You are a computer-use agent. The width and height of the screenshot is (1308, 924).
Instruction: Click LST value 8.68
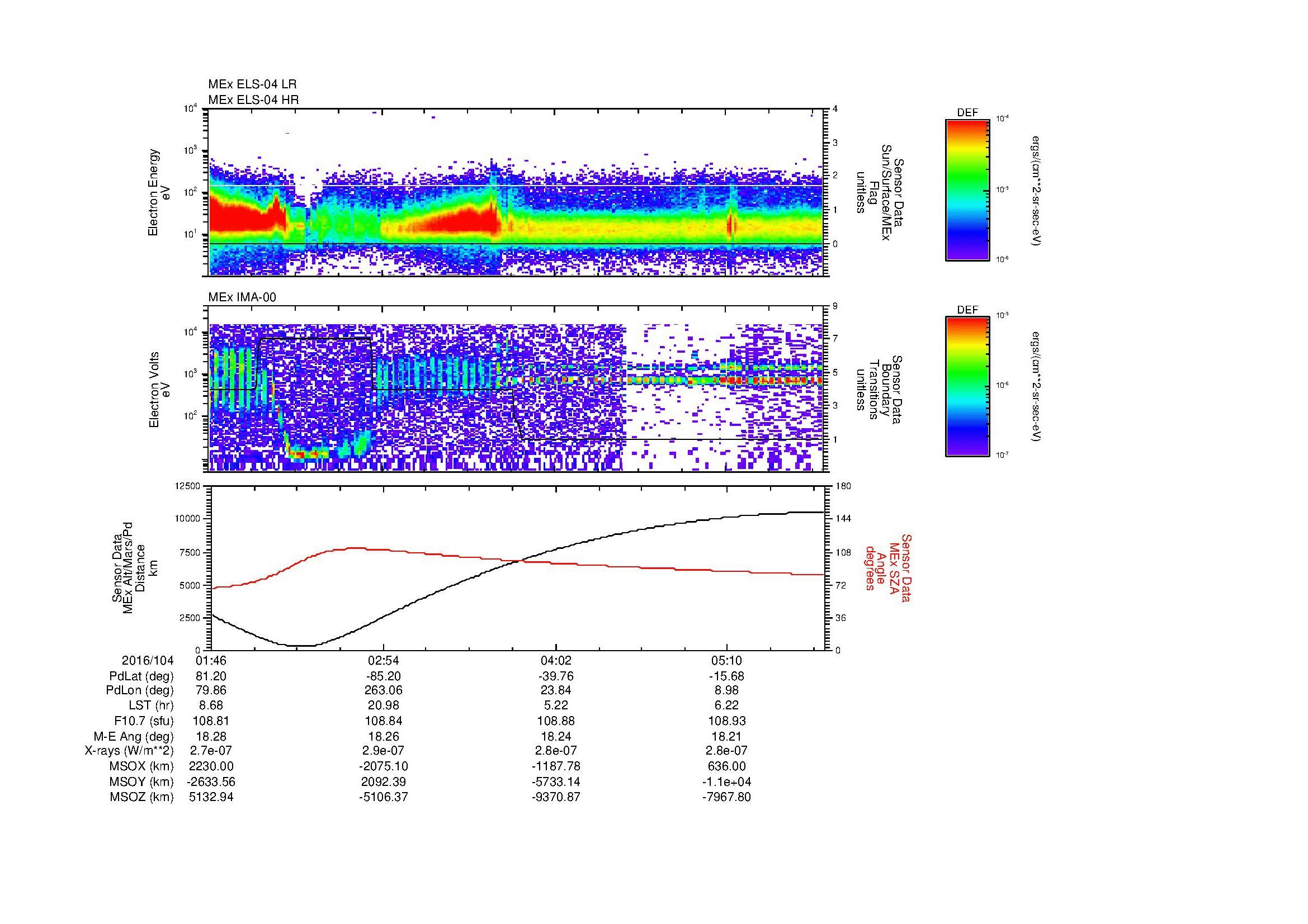tap(211, 705)
